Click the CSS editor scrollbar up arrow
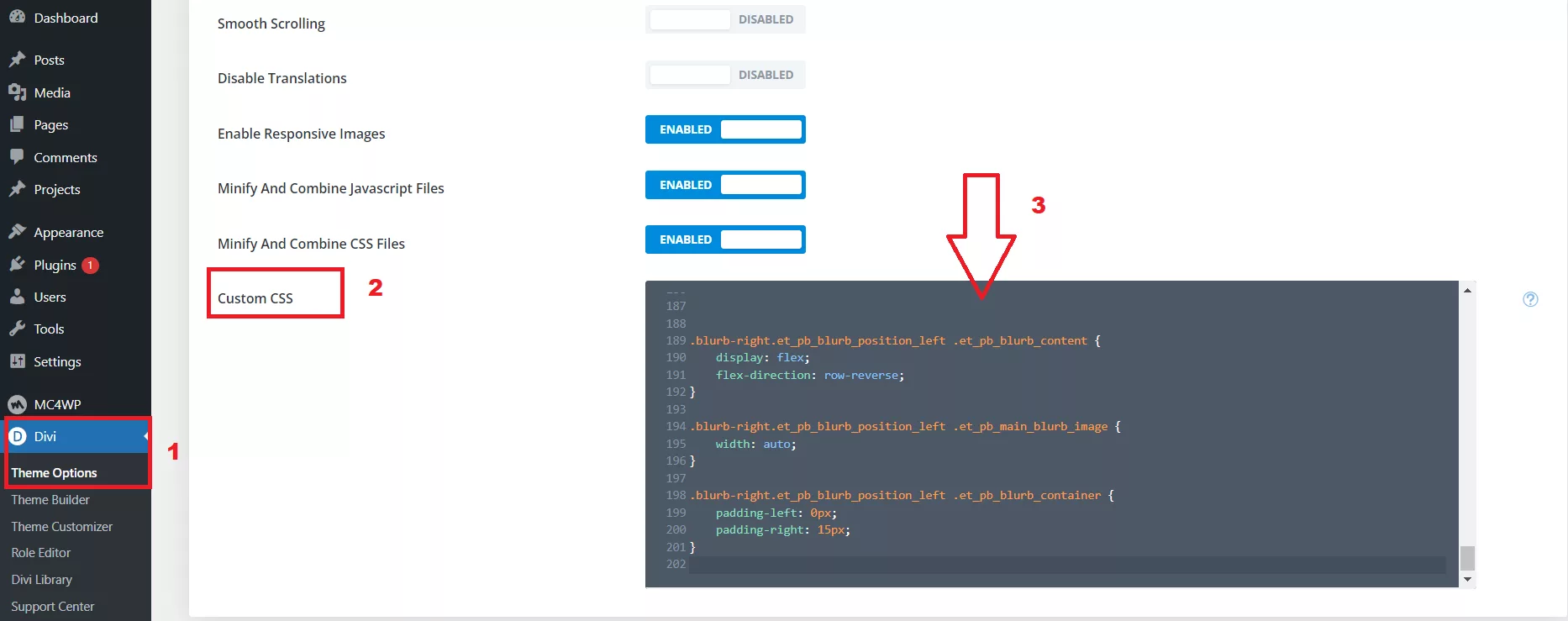The width and height of the screenshot is (1568, 621). click(1467, 290)
